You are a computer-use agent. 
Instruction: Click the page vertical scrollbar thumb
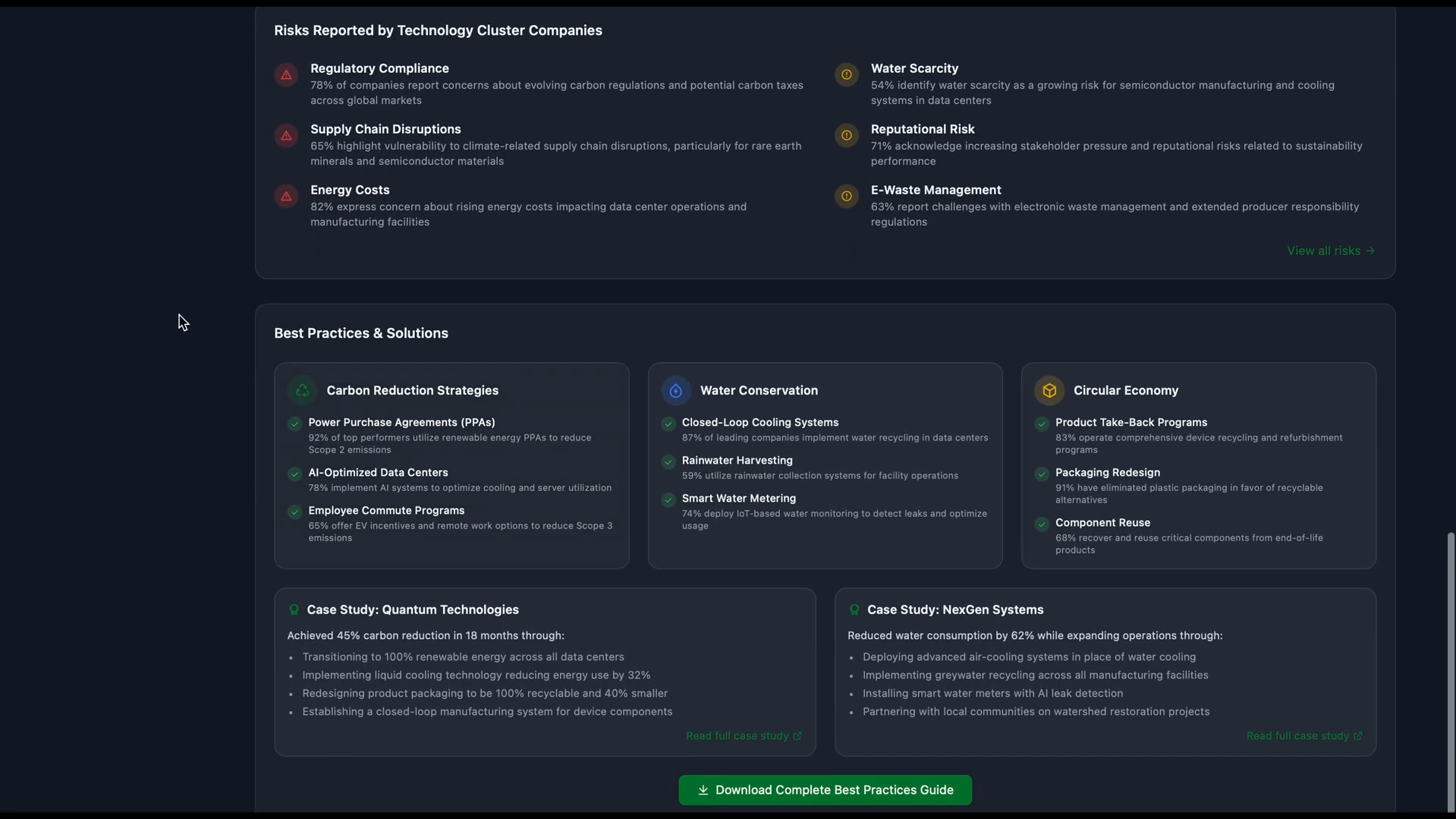1451,672
